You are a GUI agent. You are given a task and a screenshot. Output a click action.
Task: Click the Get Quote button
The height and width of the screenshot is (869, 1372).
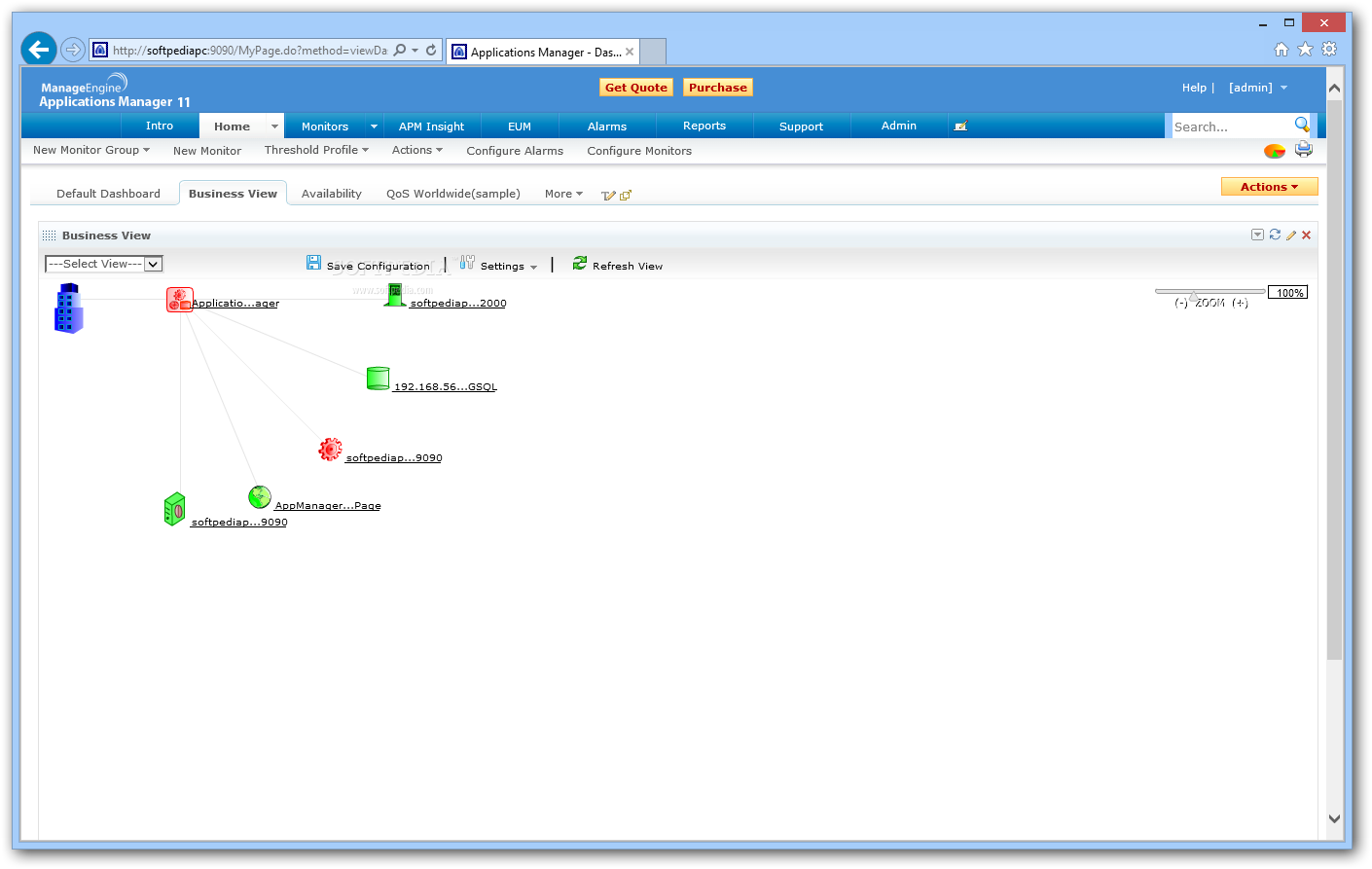point(636,88)
